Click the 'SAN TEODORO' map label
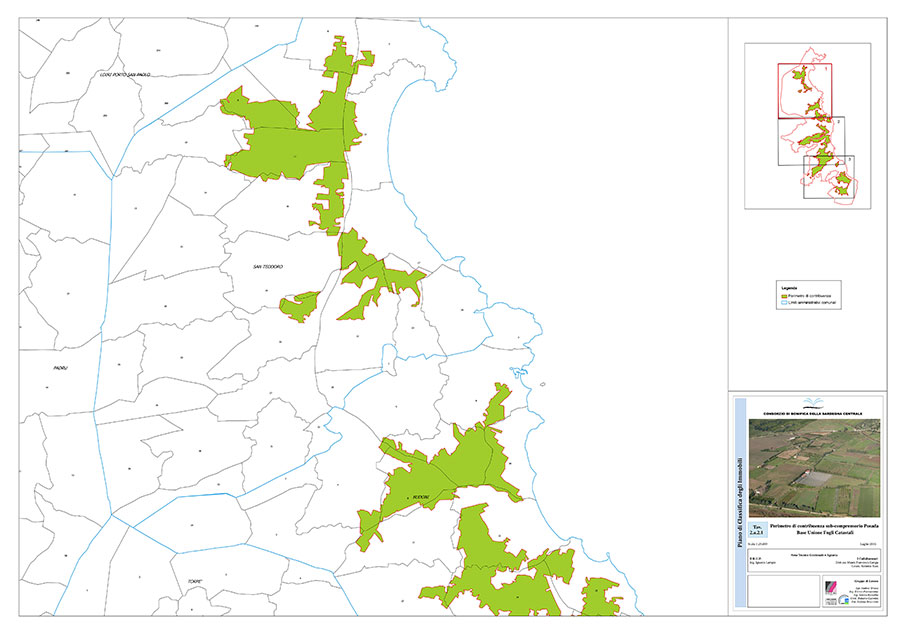This screenshot has height=637, width=900. click(x=268, y=267)
